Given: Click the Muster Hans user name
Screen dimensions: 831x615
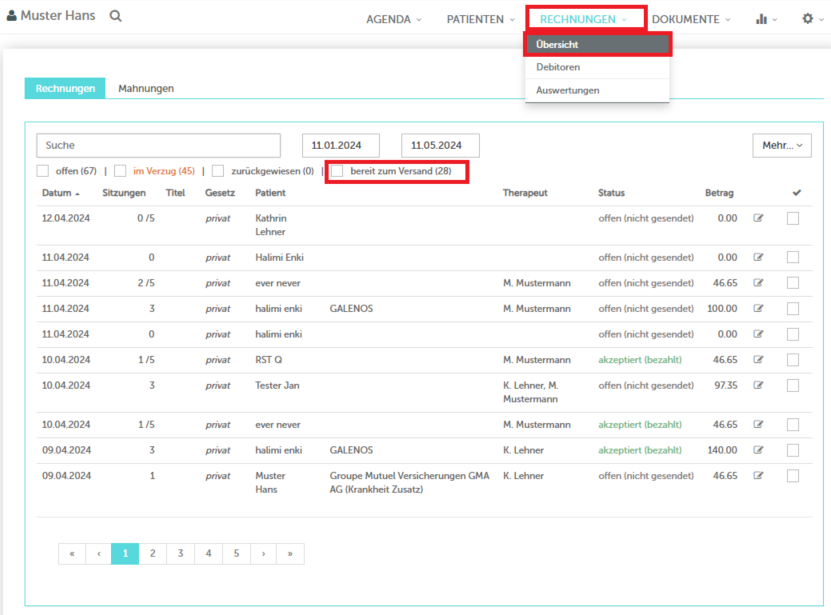Looking at the screenshot, I should click(58, 16).
